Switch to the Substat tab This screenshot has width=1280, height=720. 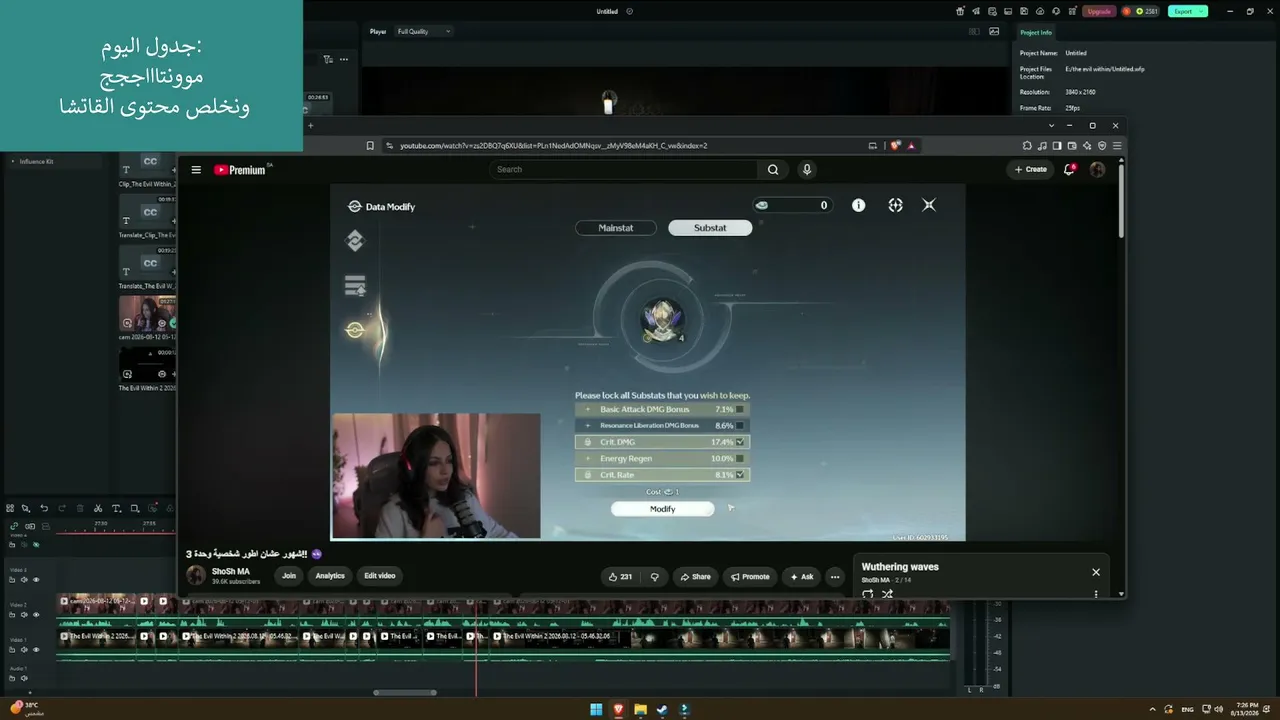click(x=710, y=228)
